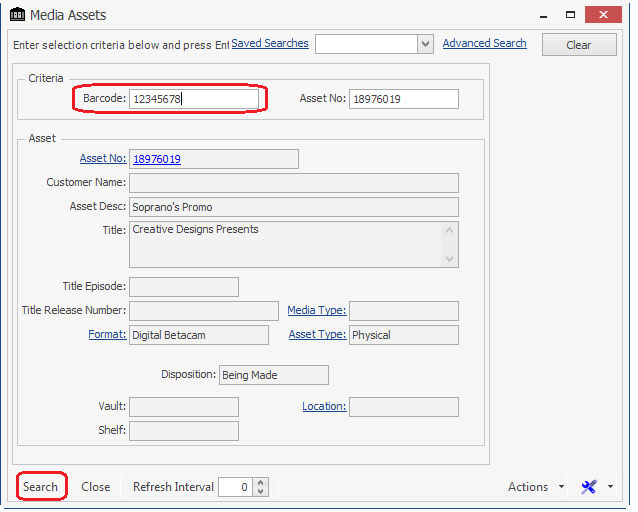Open the Actions dropdown menu

(x=536, y=487)
